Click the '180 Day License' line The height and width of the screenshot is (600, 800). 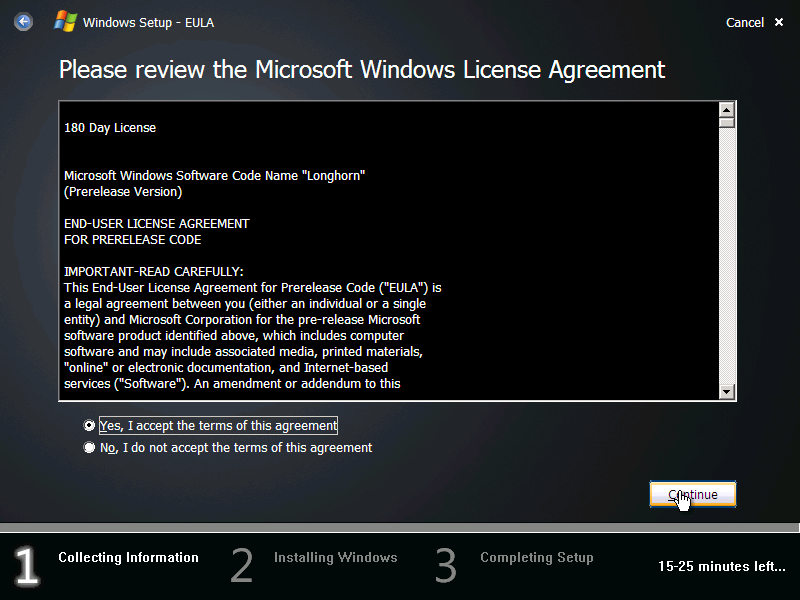[110, 128]
